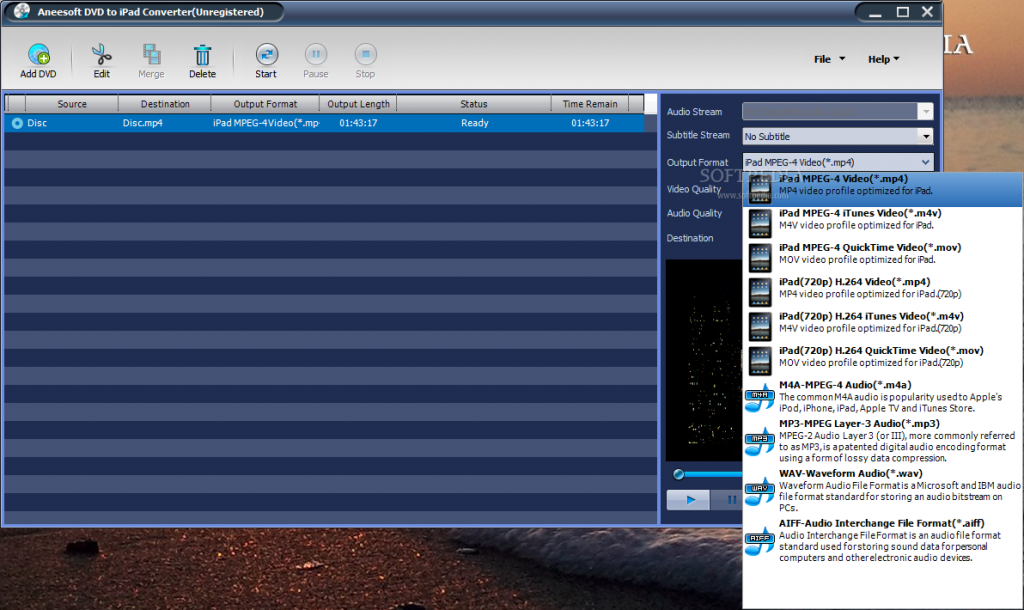The image size is (1024, 610).
Task: Choose MP3-MPEG Layer-3 Audio(*.mp3) format
Action: (x=883, y=441)
